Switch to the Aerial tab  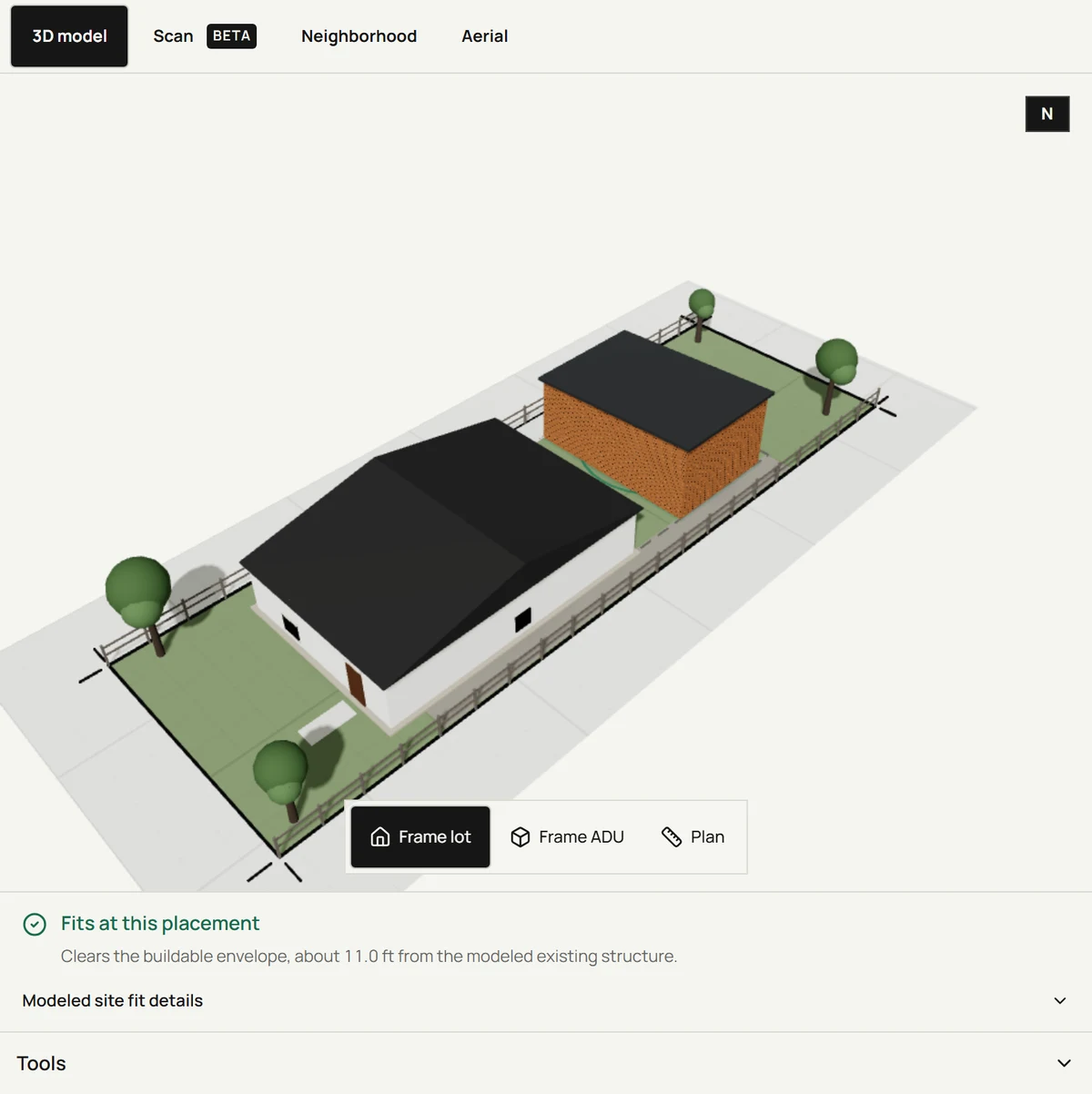tap(484, 36)
